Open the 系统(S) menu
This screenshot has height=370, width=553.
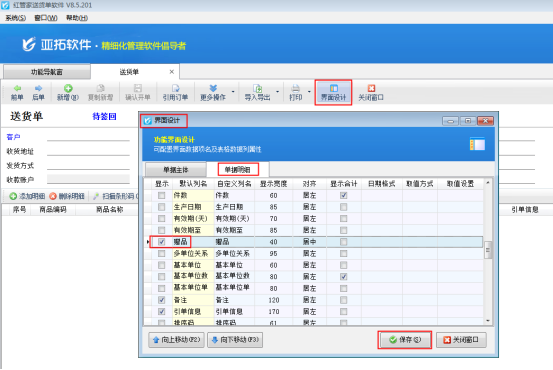(x=16, y=18)
